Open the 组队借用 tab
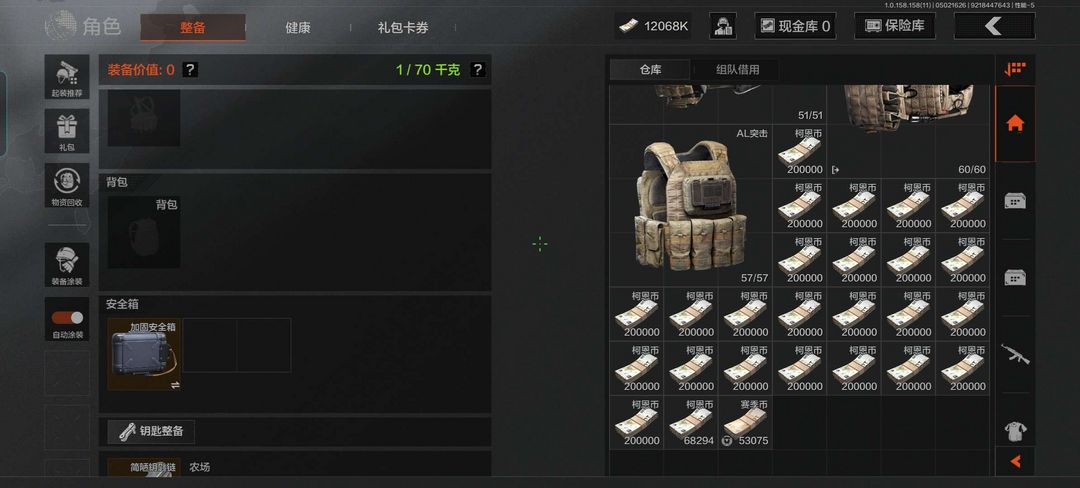1080x488 pixels. (x=737, y=70)
